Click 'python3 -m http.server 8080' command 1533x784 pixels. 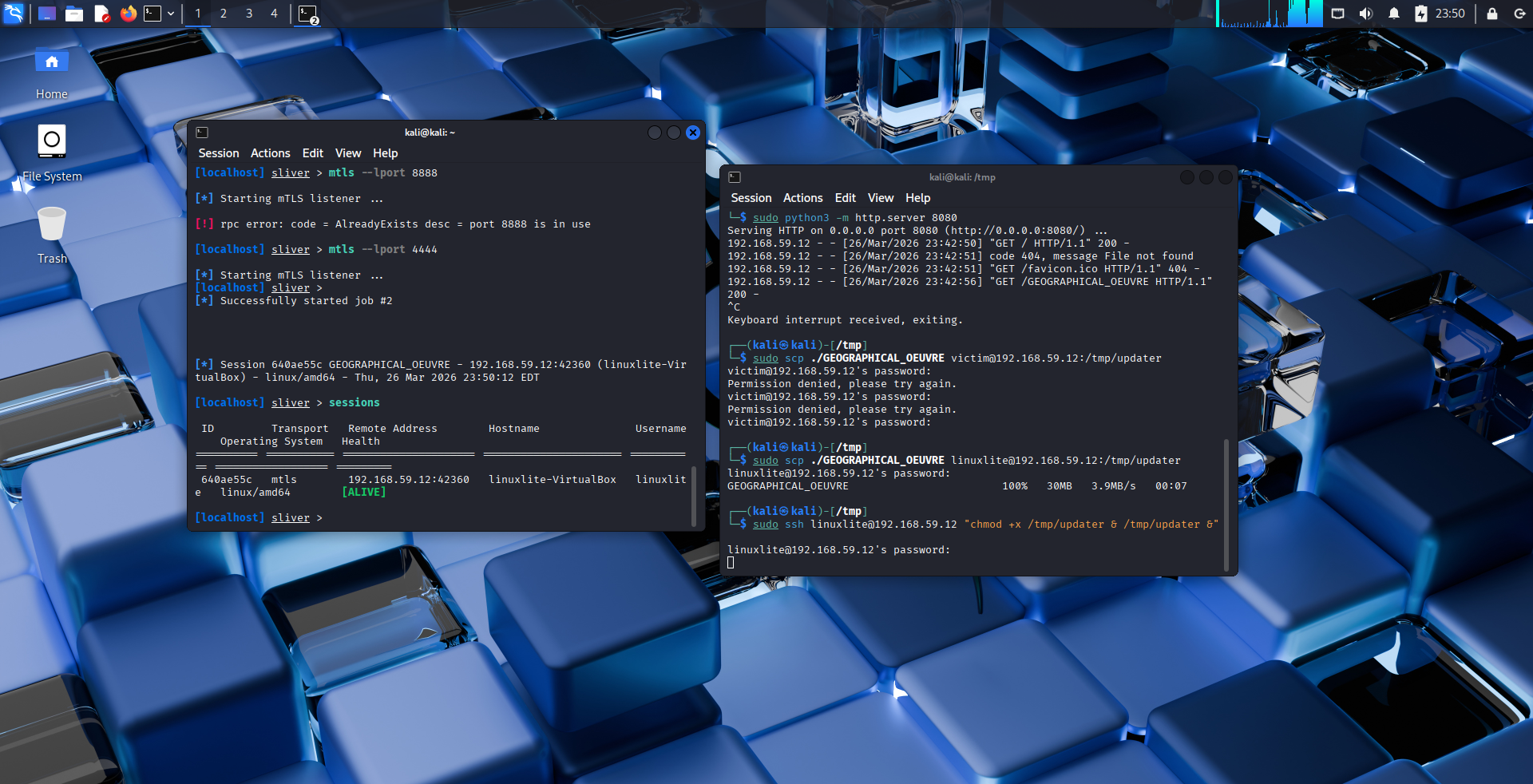pos(871,218)
